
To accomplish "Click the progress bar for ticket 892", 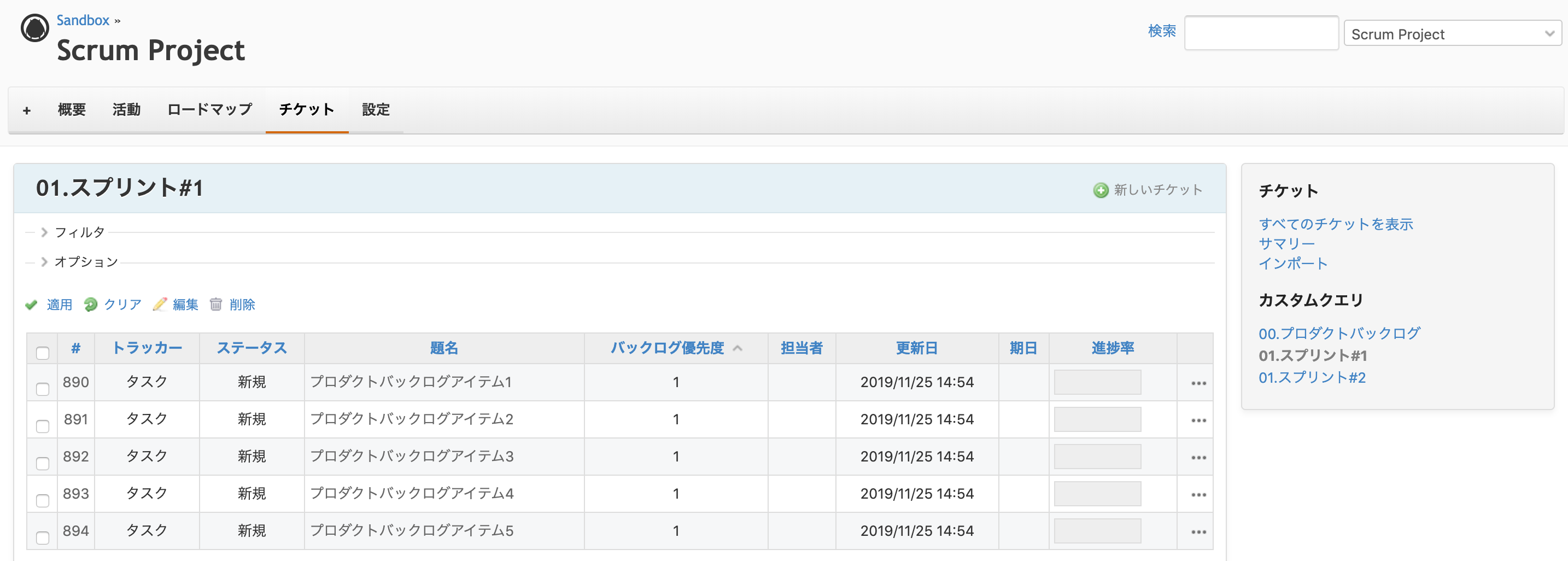I will click(x=1097, y=457).
